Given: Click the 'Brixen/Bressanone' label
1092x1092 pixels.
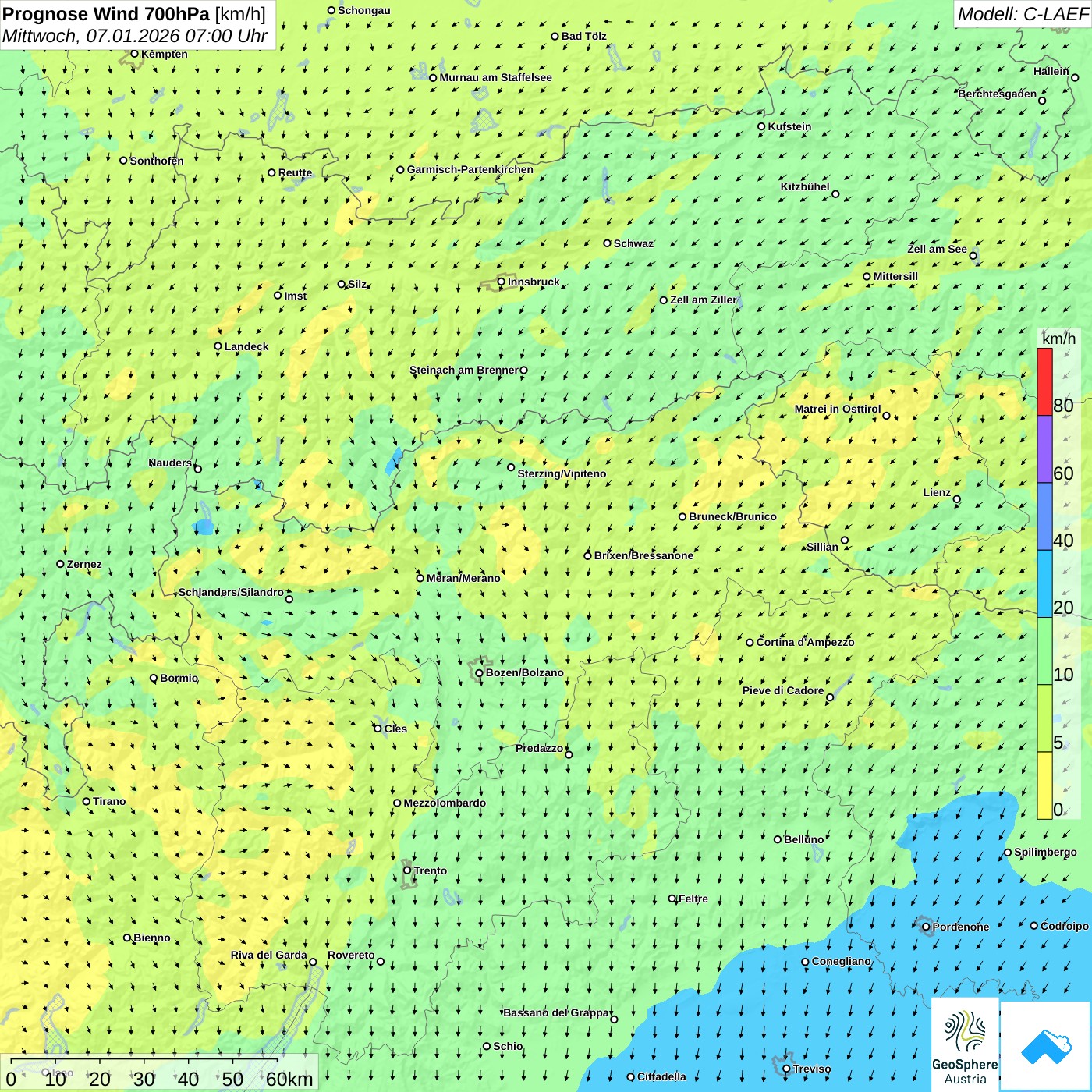Looking at the screenshot, I should coord(644,555).
